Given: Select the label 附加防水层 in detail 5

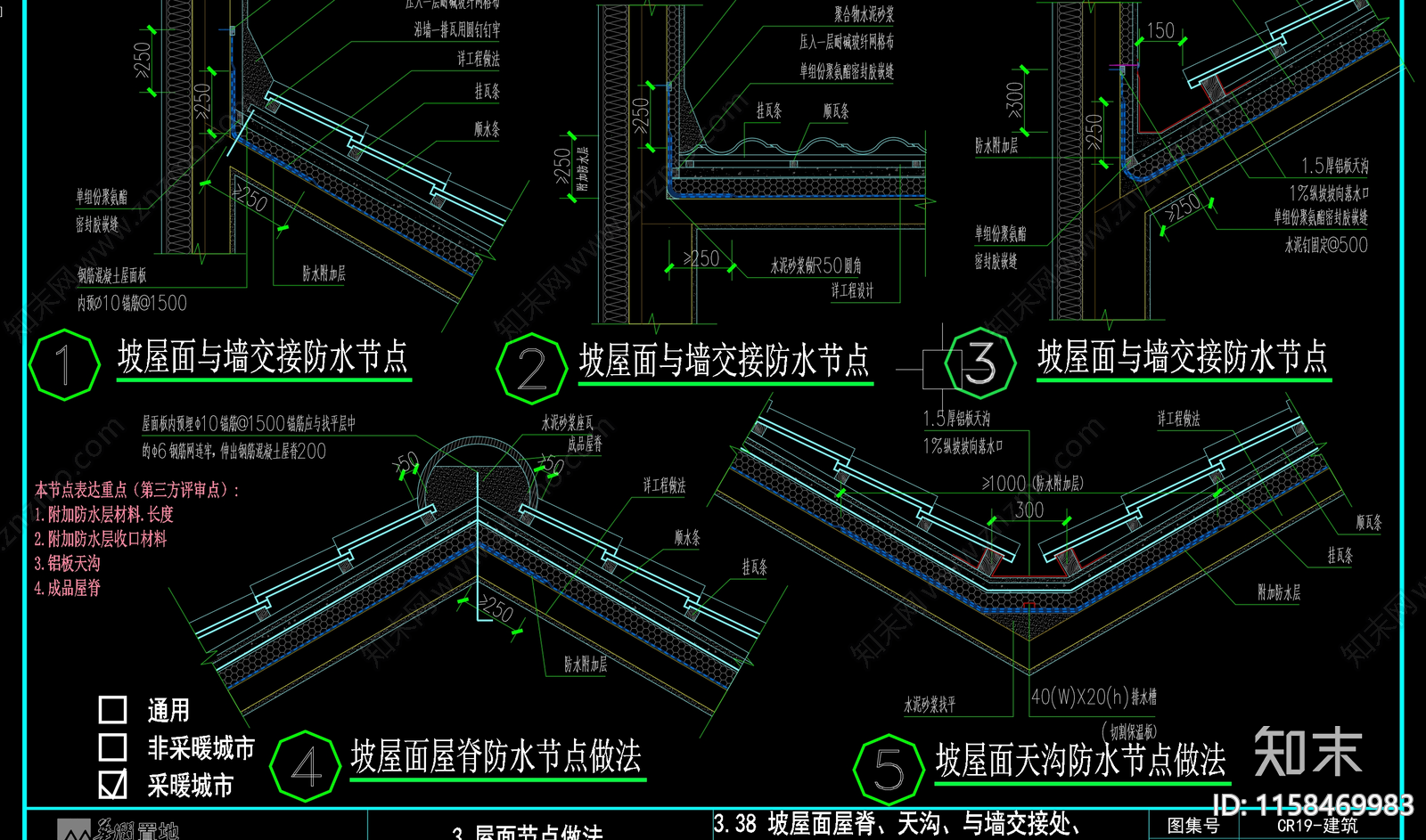Looking at the screenshot, I should [x=1279, y=592].
